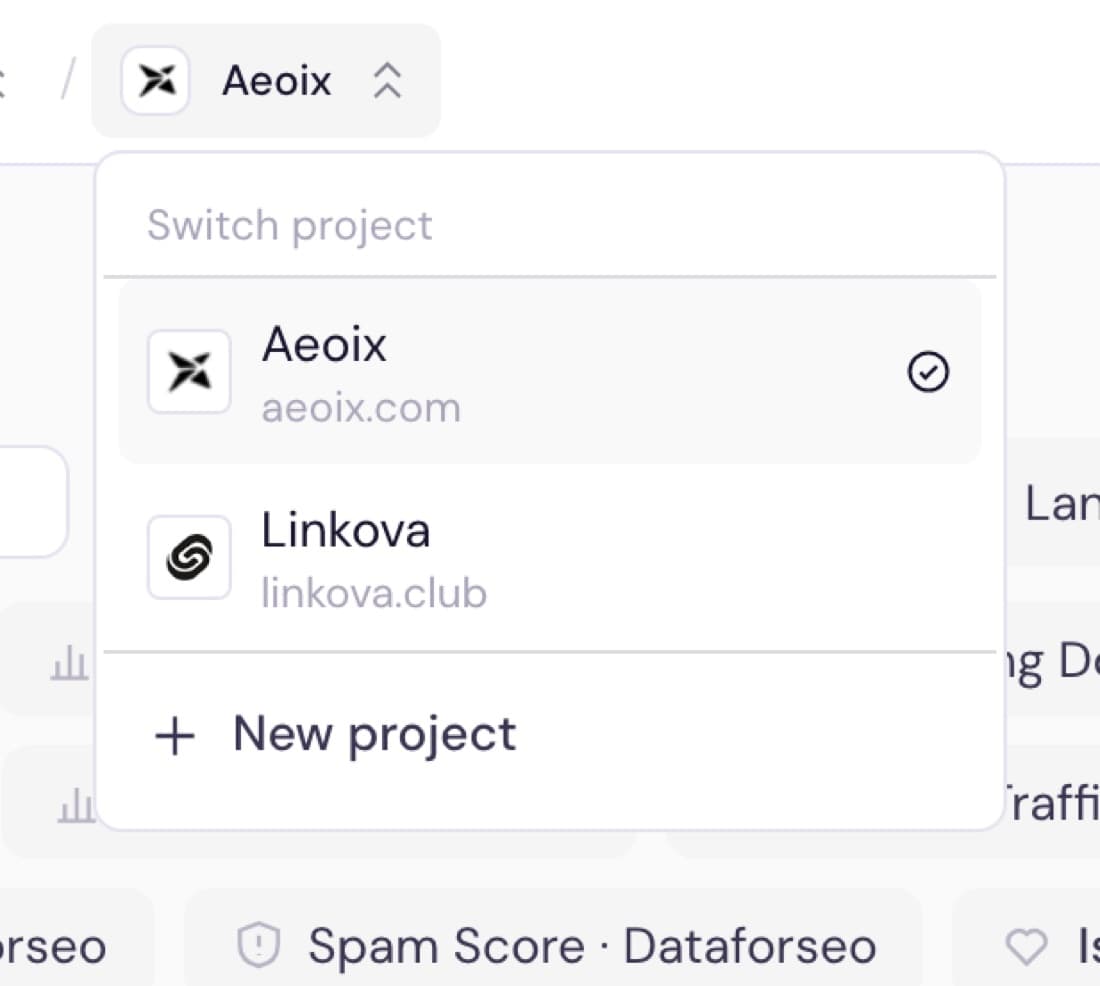The height and width of the screenshot is (986, 1100).
Task: Switch to the Linkova project
Action: tap(550, 558)
